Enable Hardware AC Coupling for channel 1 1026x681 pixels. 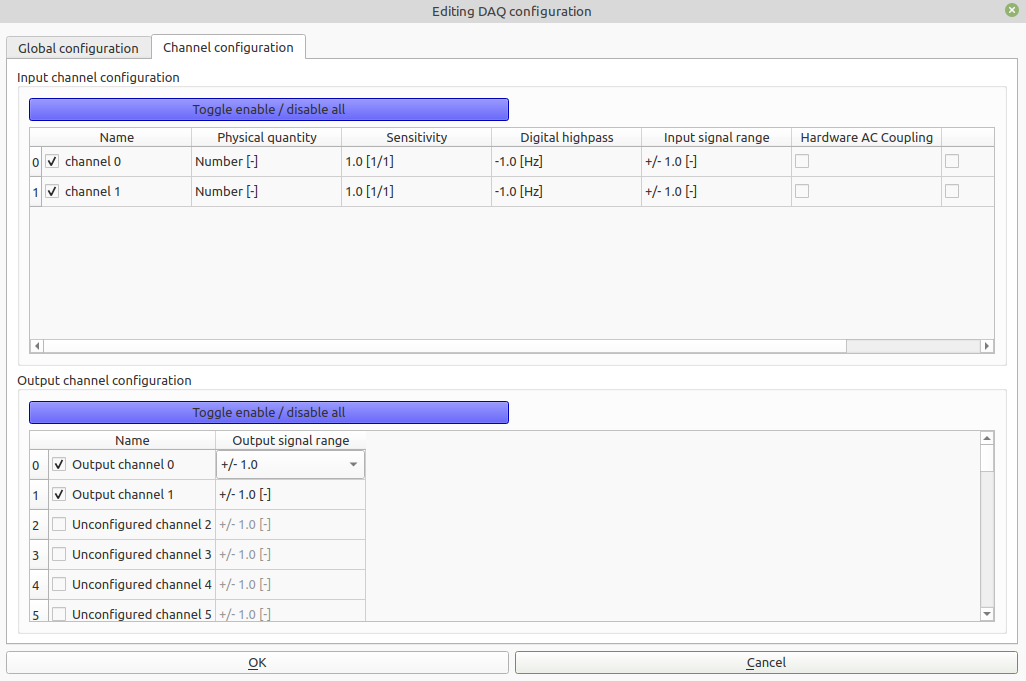pos(802,191)
